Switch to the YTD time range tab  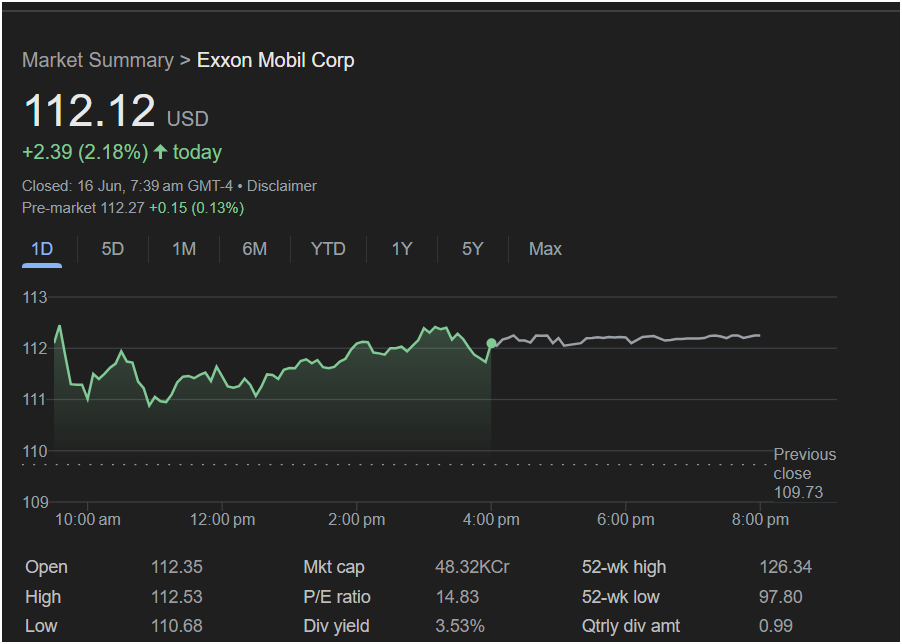(328, 249)
